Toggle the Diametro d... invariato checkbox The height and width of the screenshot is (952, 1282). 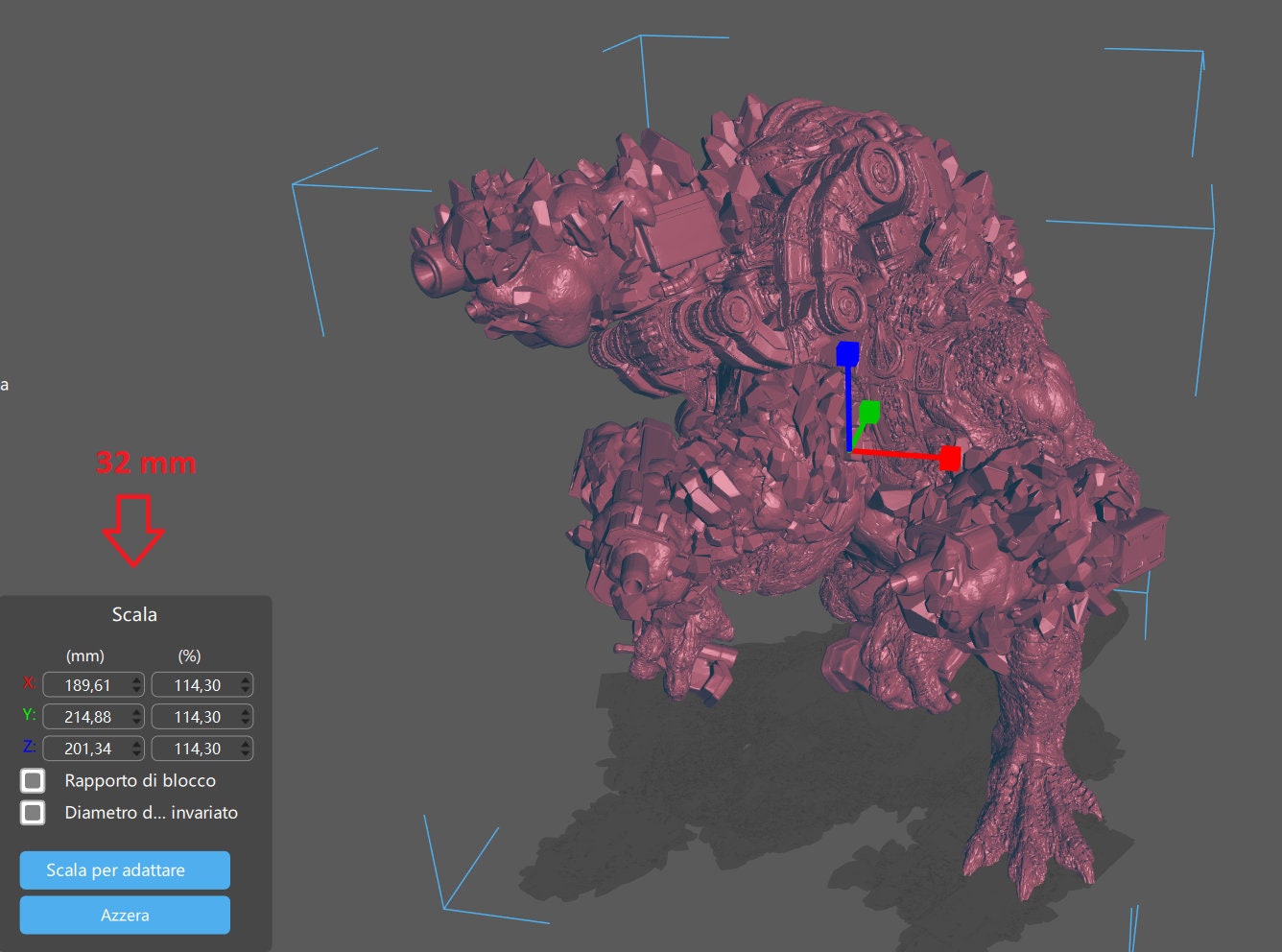(34, 813)
